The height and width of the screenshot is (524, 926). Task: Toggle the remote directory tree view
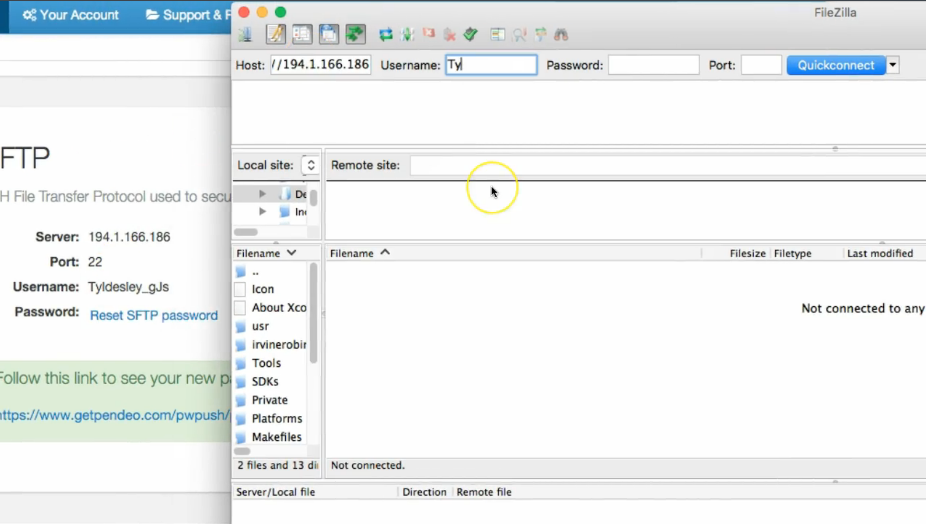[x=329, y=34]
